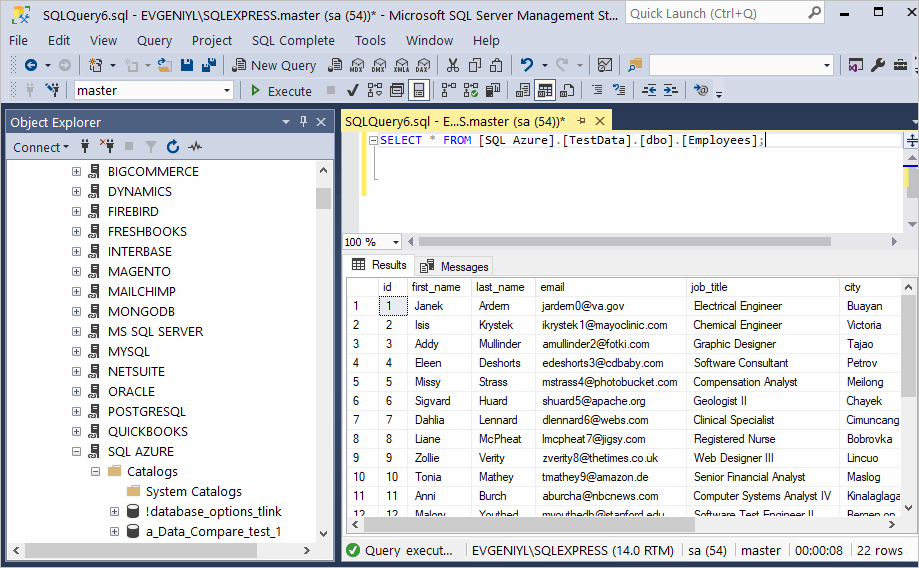Click Refresh icon in Object Explorer
This screenshot has width=919, height=568.
[172, 147]
